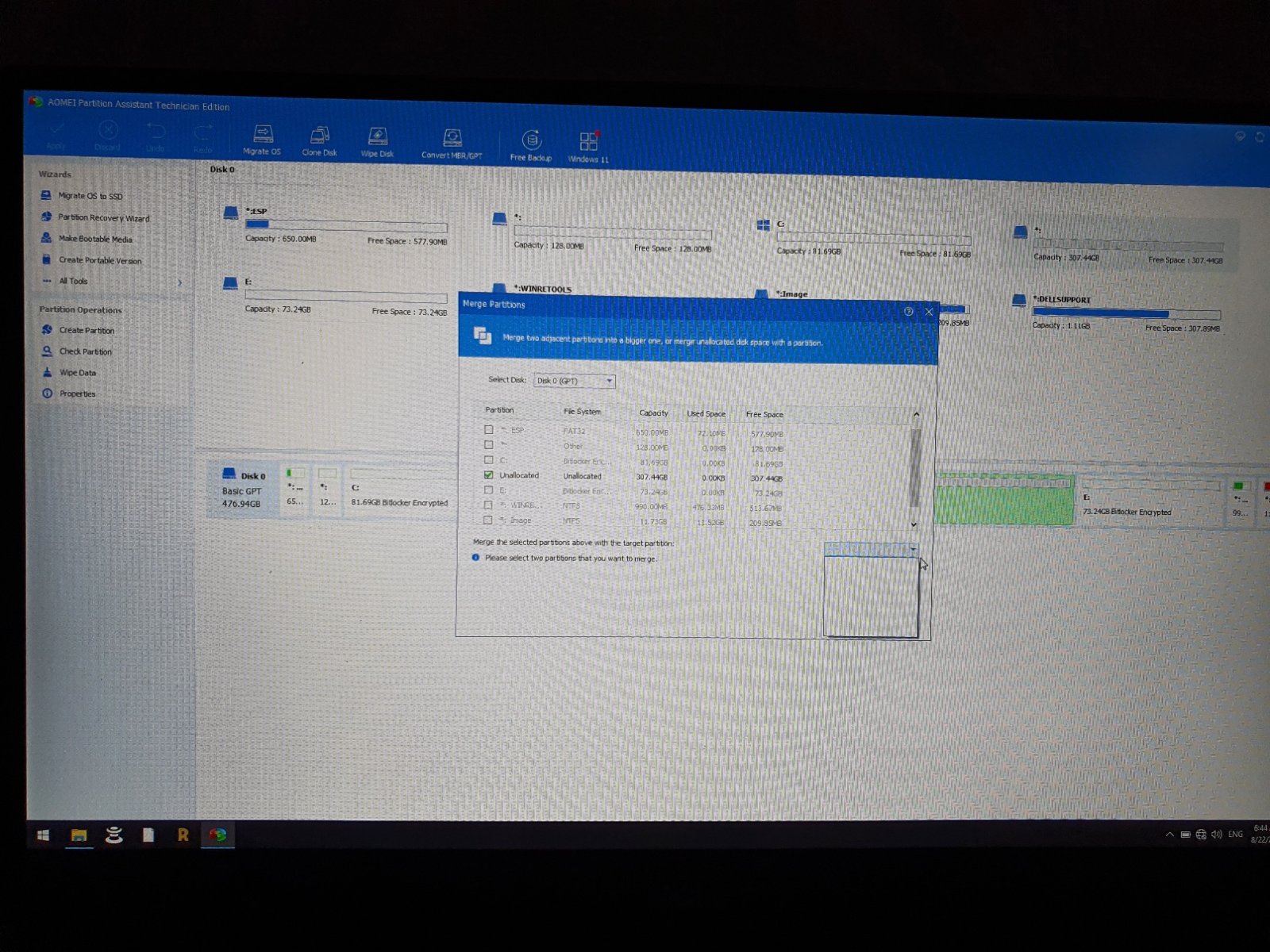Viewport: 1270px width, 952px height.
Task: Select Disk 0 Basic GPT block in disk map
Action: pos(243,489)
